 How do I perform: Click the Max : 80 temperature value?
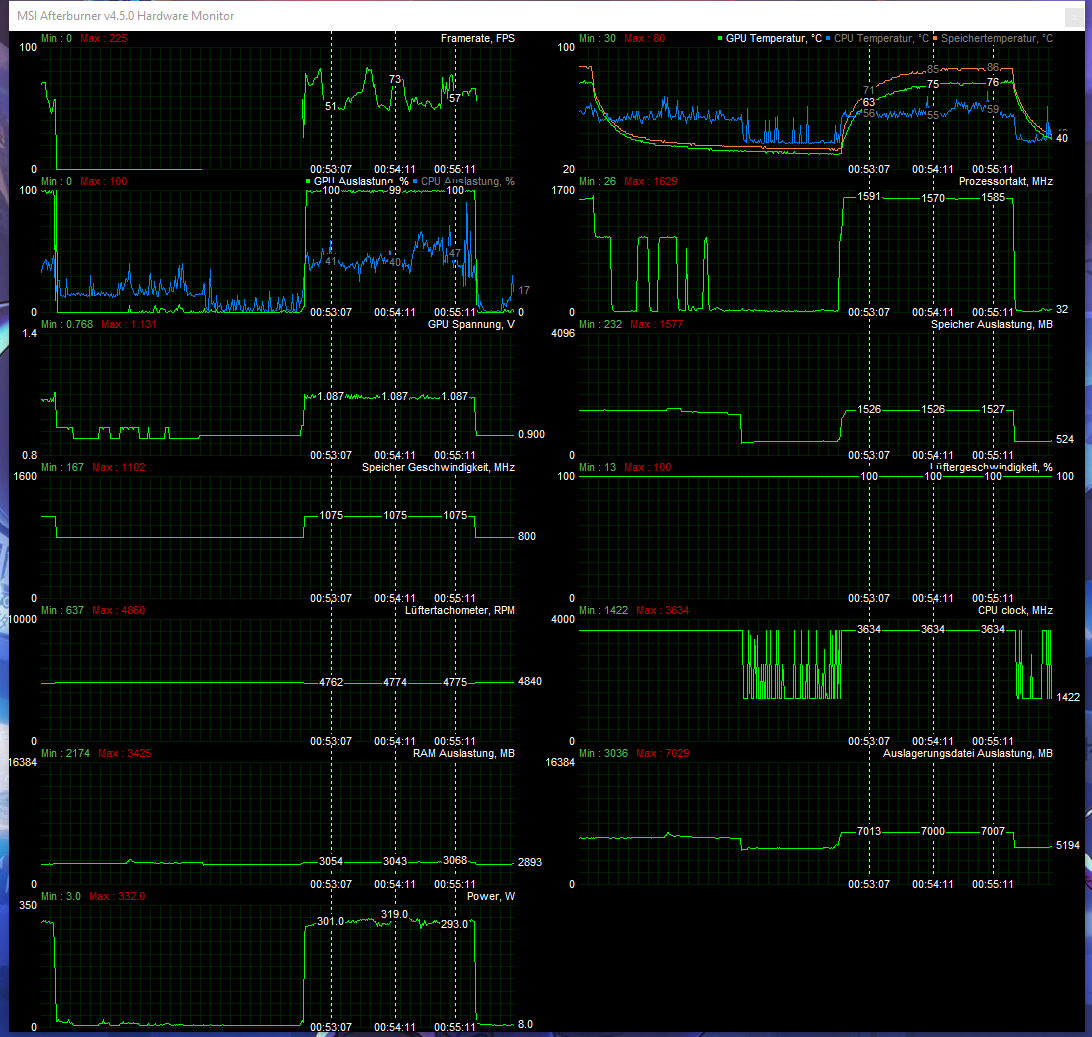pos(645,38)
